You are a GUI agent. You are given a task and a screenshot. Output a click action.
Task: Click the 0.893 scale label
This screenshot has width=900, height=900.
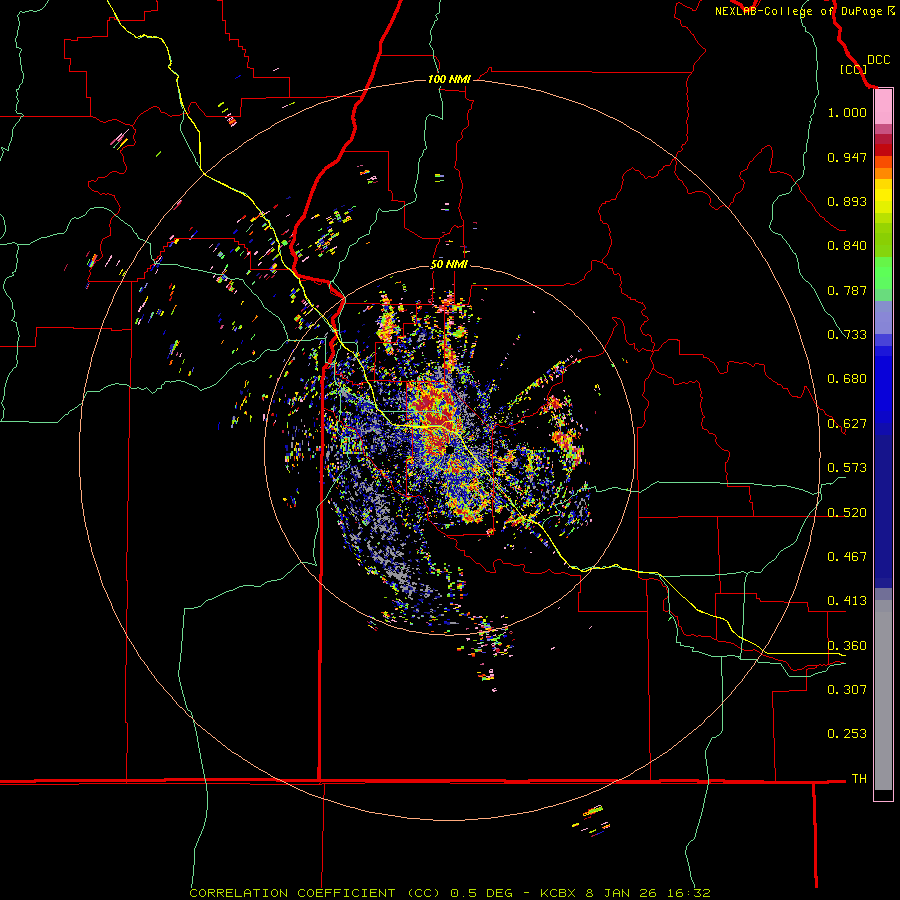coord(847,201)
